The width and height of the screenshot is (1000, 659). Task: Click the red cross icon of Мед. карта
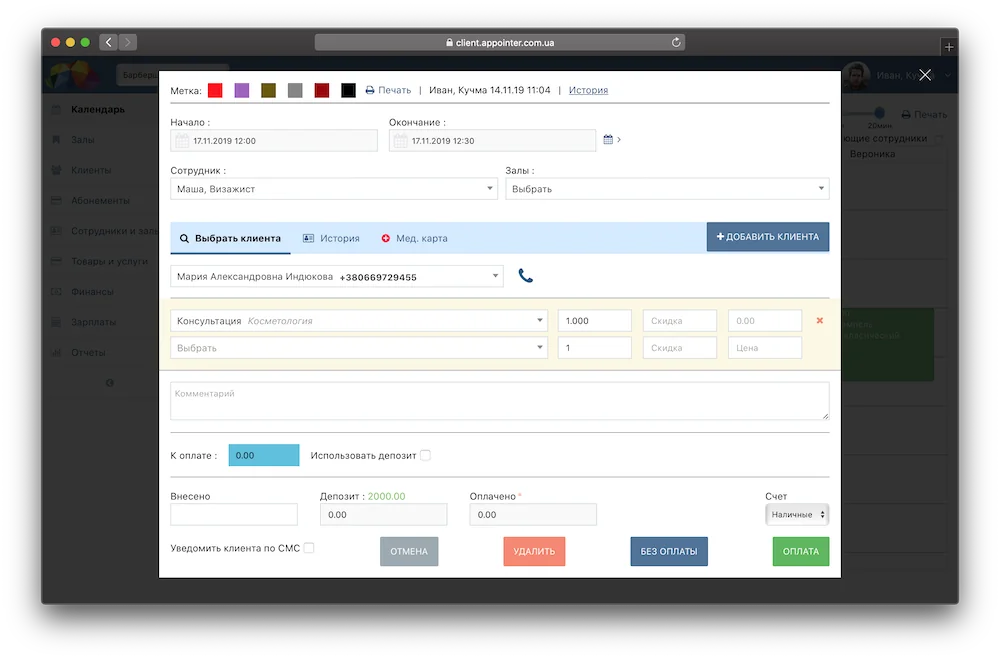tap(386, 238)
